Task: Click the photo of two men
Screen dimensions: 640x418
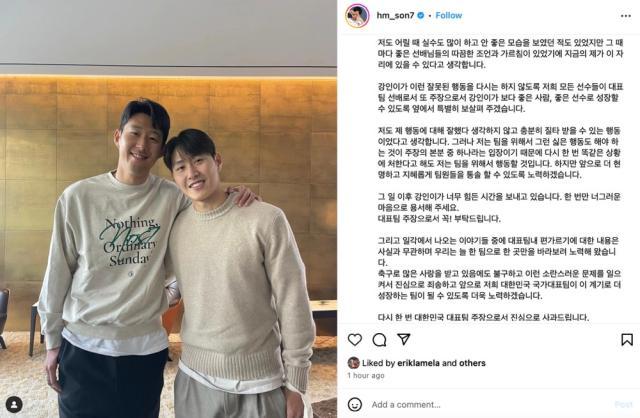Action: pyautogui.click(x=169, y=209)
